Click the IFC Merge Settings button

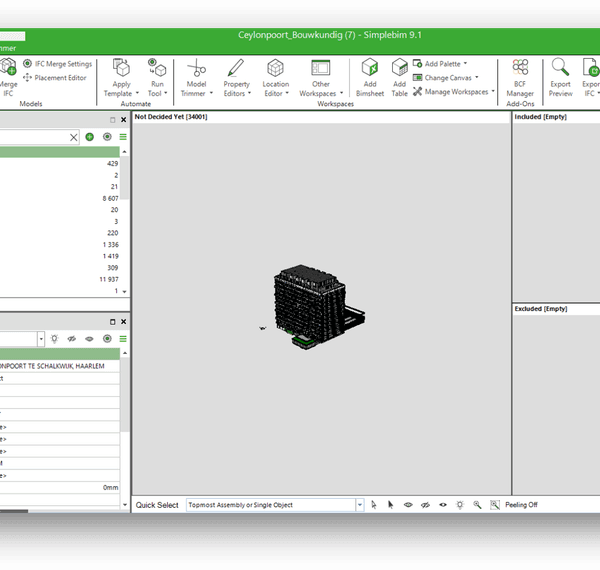(x=62, y=64)
